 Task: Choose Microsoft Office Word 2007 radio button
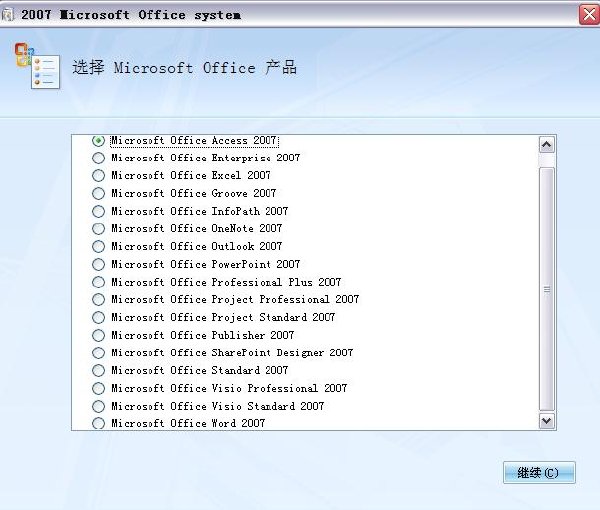click(98, 423)
